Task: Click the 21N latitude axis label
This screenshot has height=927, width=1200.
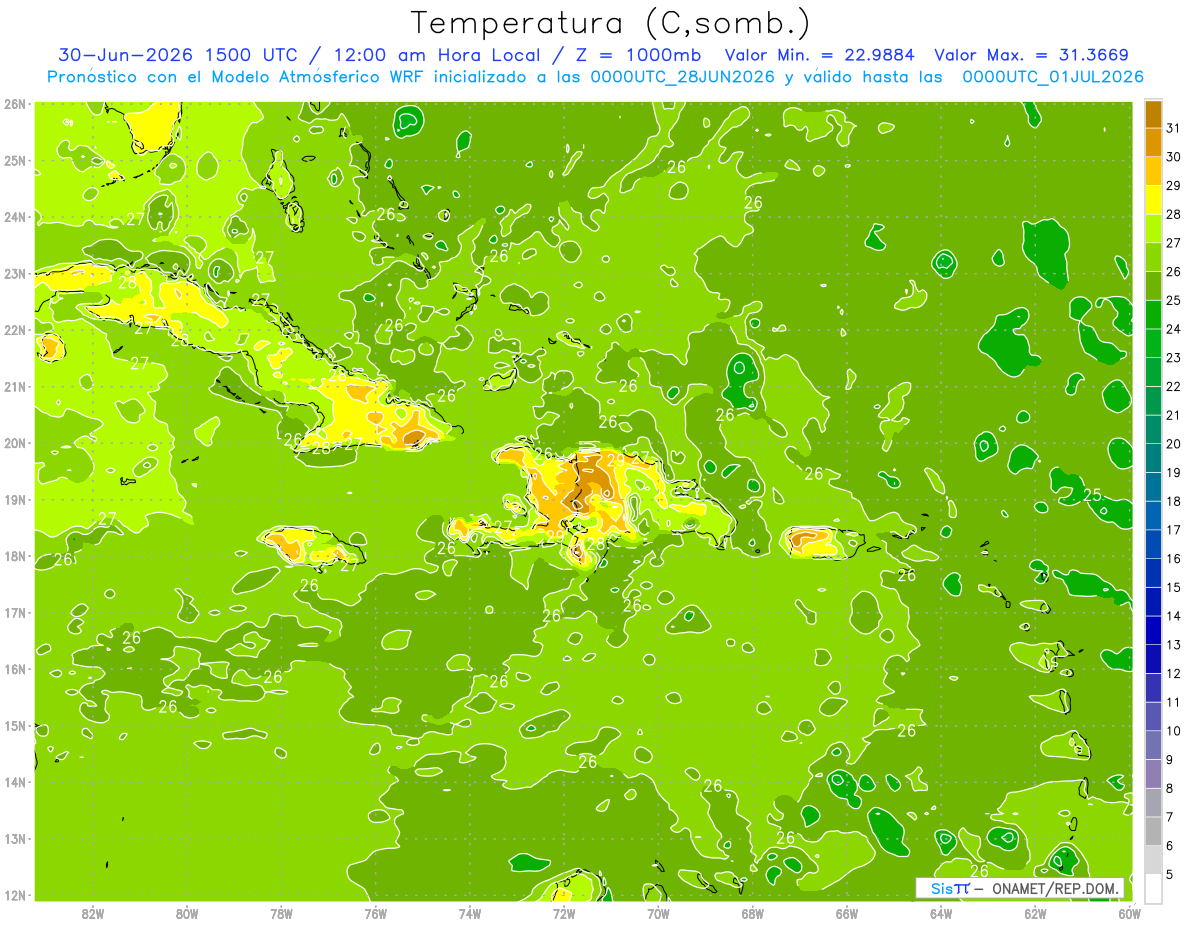Action: point(15,386)
